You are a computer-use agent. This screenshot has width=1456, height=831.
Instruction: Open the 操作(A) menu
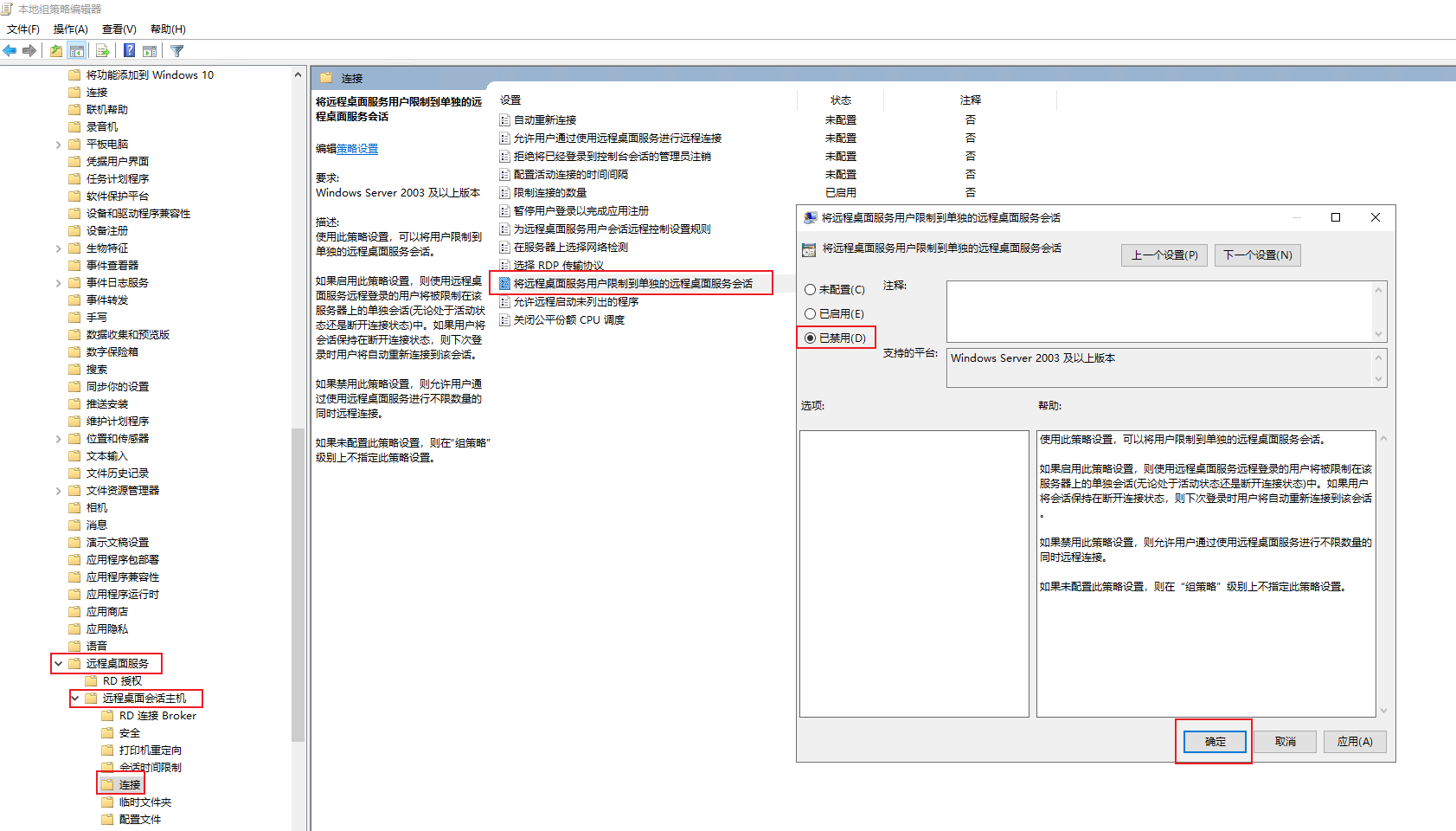70,29
